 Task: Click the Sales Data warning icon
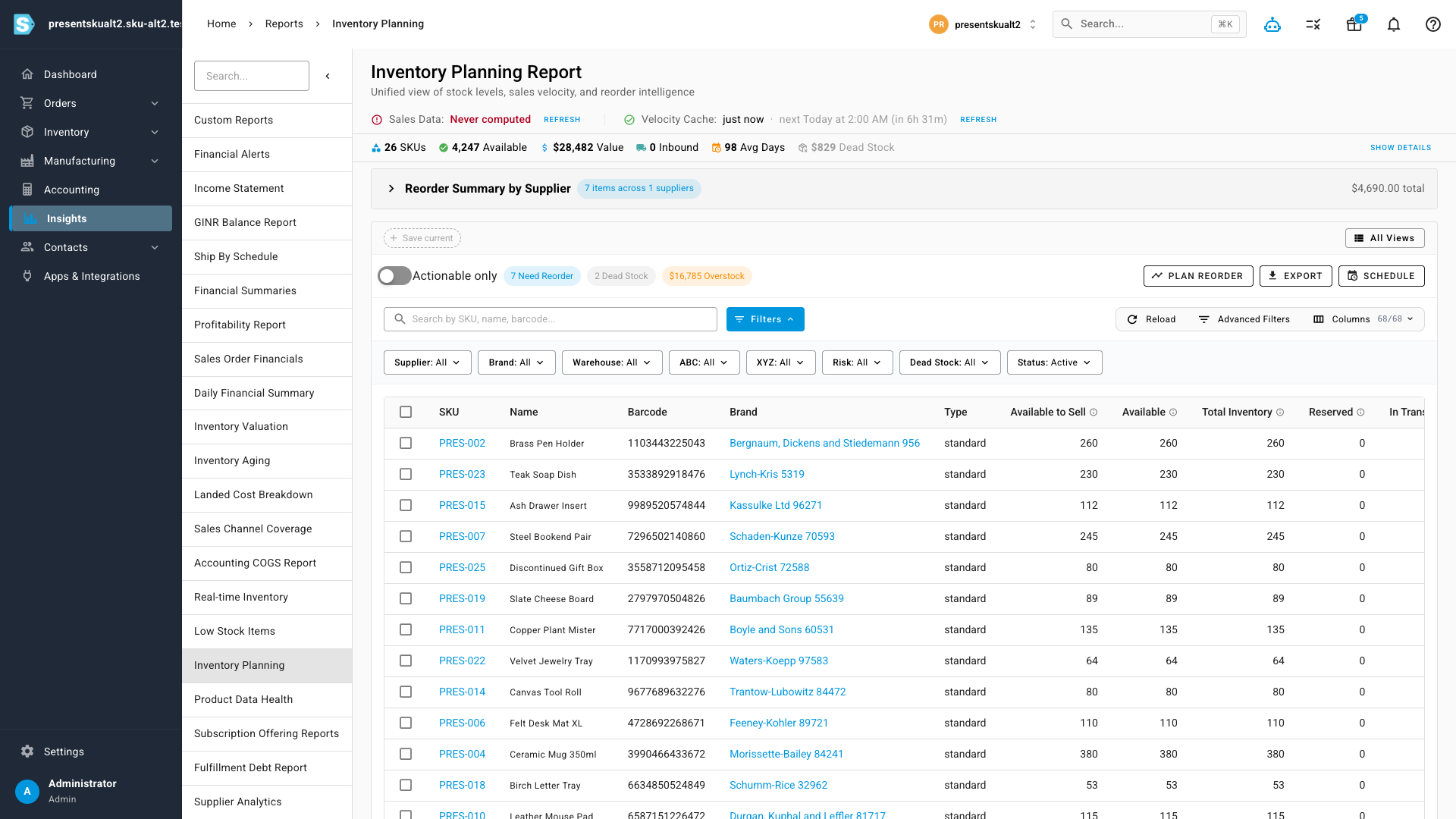click(377, 120)
